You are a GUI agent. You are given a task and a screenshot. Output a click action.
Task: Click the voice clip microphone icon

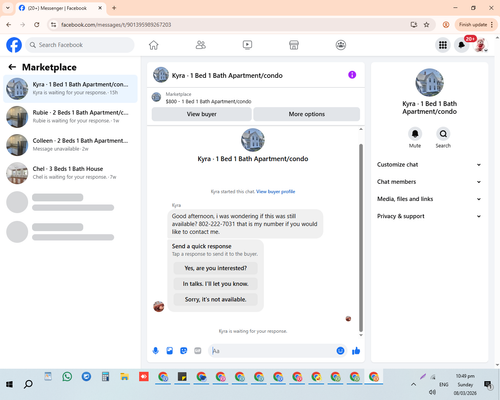(x=155, y=351)
